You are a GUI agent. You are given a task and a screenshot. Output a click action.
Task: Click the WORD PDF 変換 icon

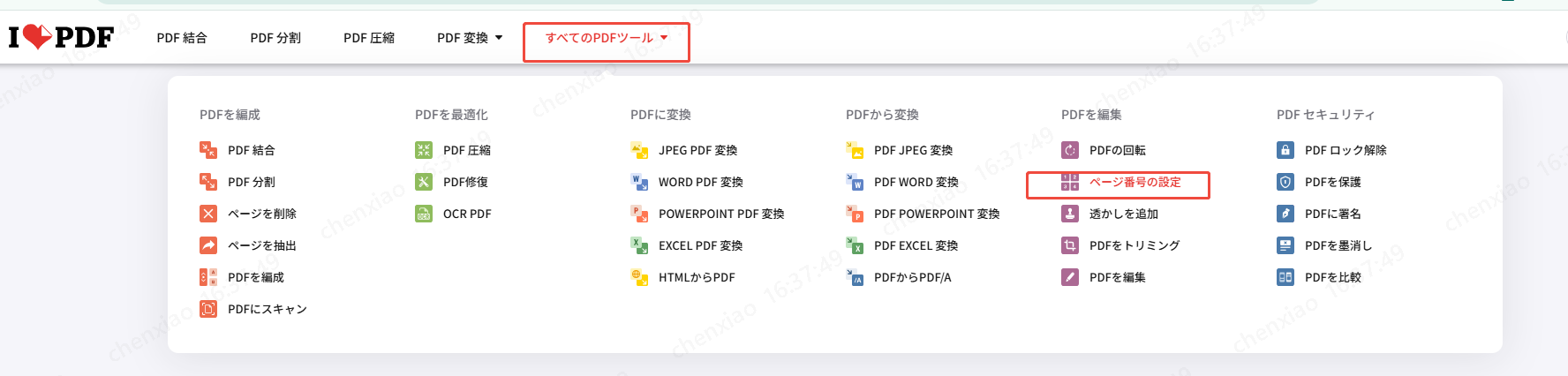(x=639, y=182)
